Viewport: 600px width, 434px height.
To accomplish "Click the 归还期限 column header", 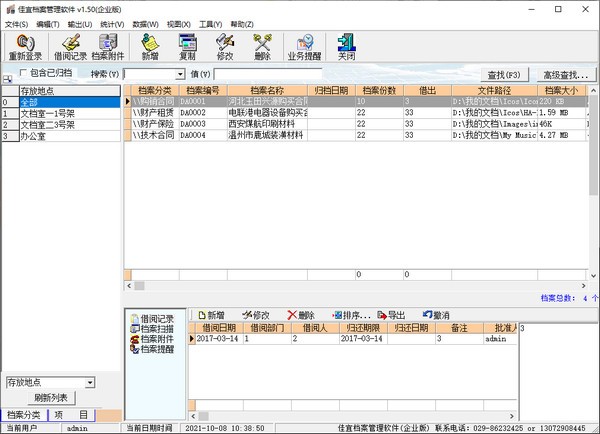I will [x=363, y=328].
